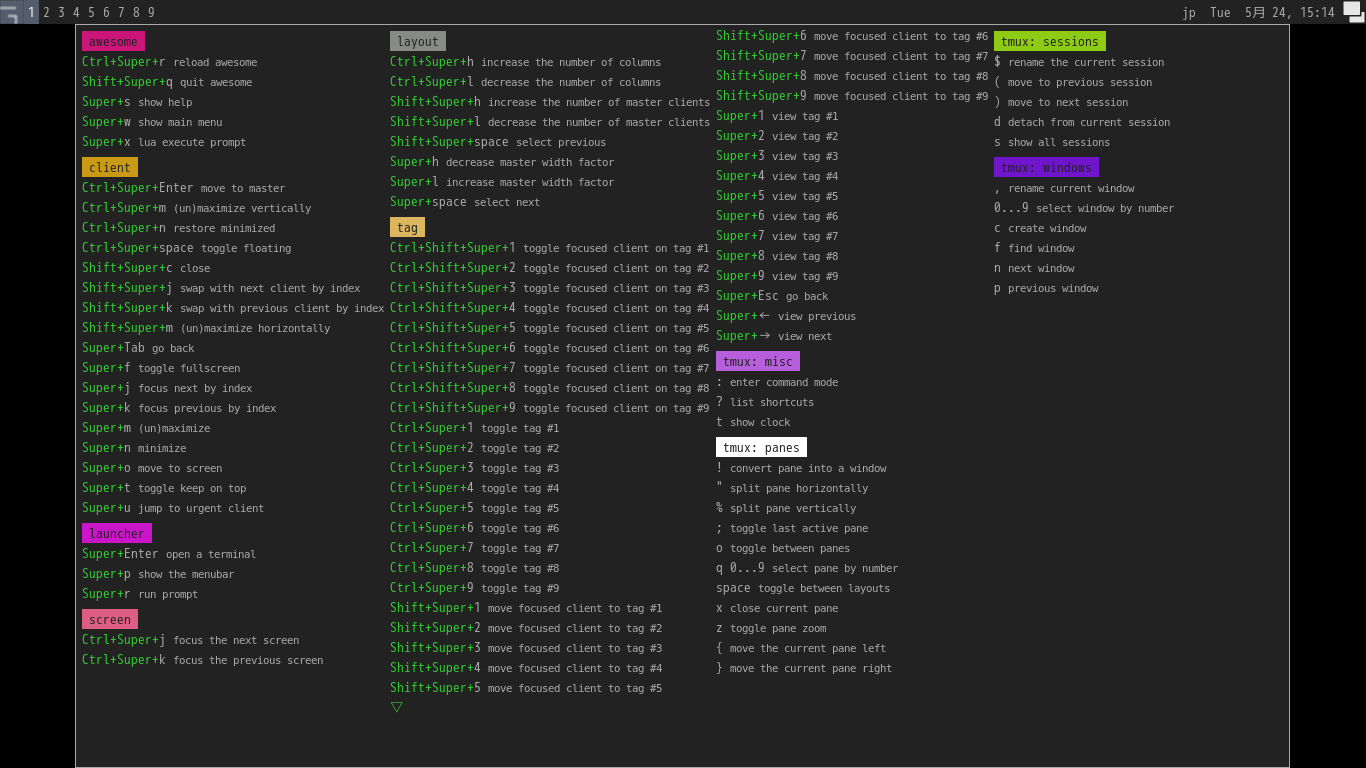Click the 'run prompt' shortcut row
Viewport: 1366px width, 768px height.
(140, 594)
